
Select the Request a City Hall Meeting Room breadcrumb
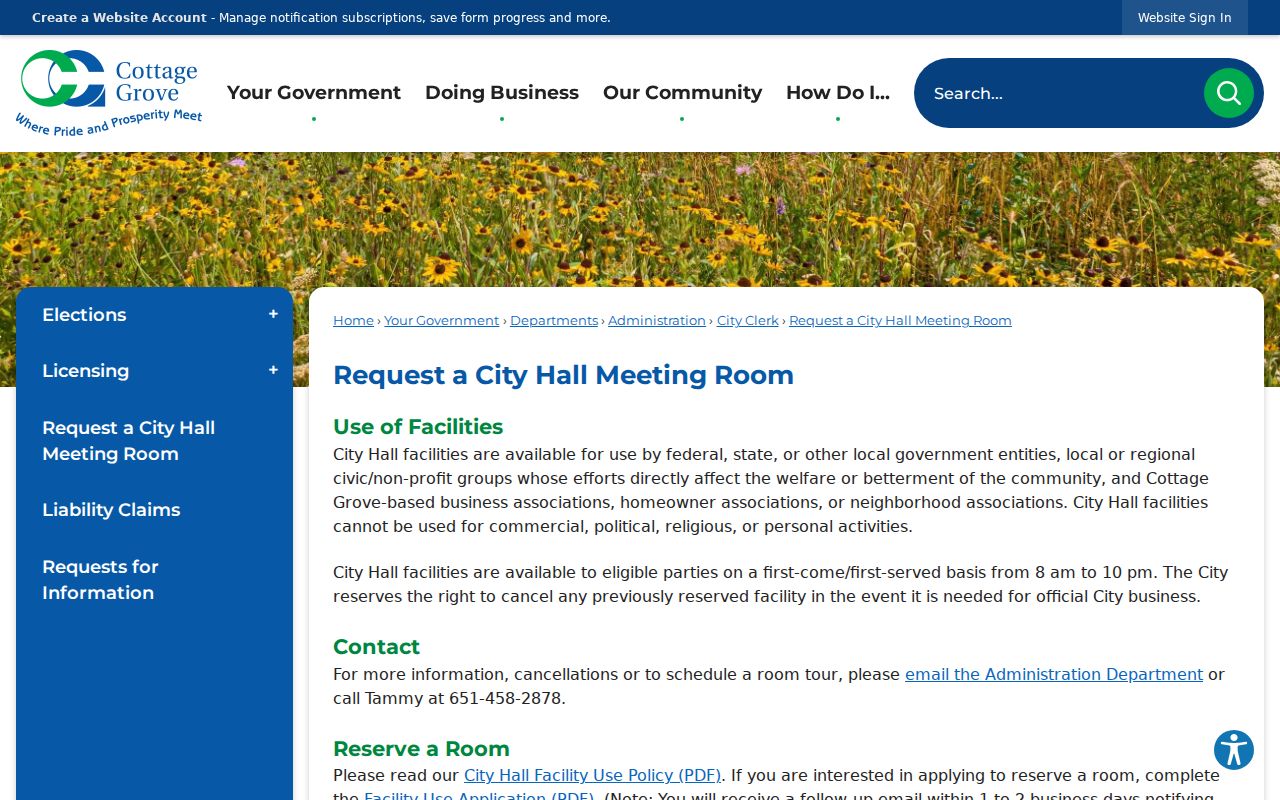pos(900,321)
